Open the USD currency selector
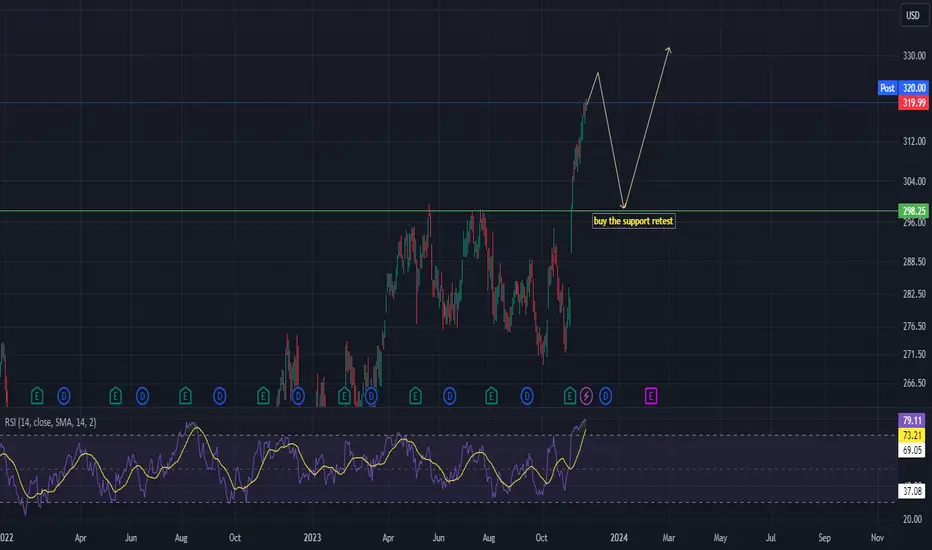Screen dimensions: 932x550 (912, 15)
